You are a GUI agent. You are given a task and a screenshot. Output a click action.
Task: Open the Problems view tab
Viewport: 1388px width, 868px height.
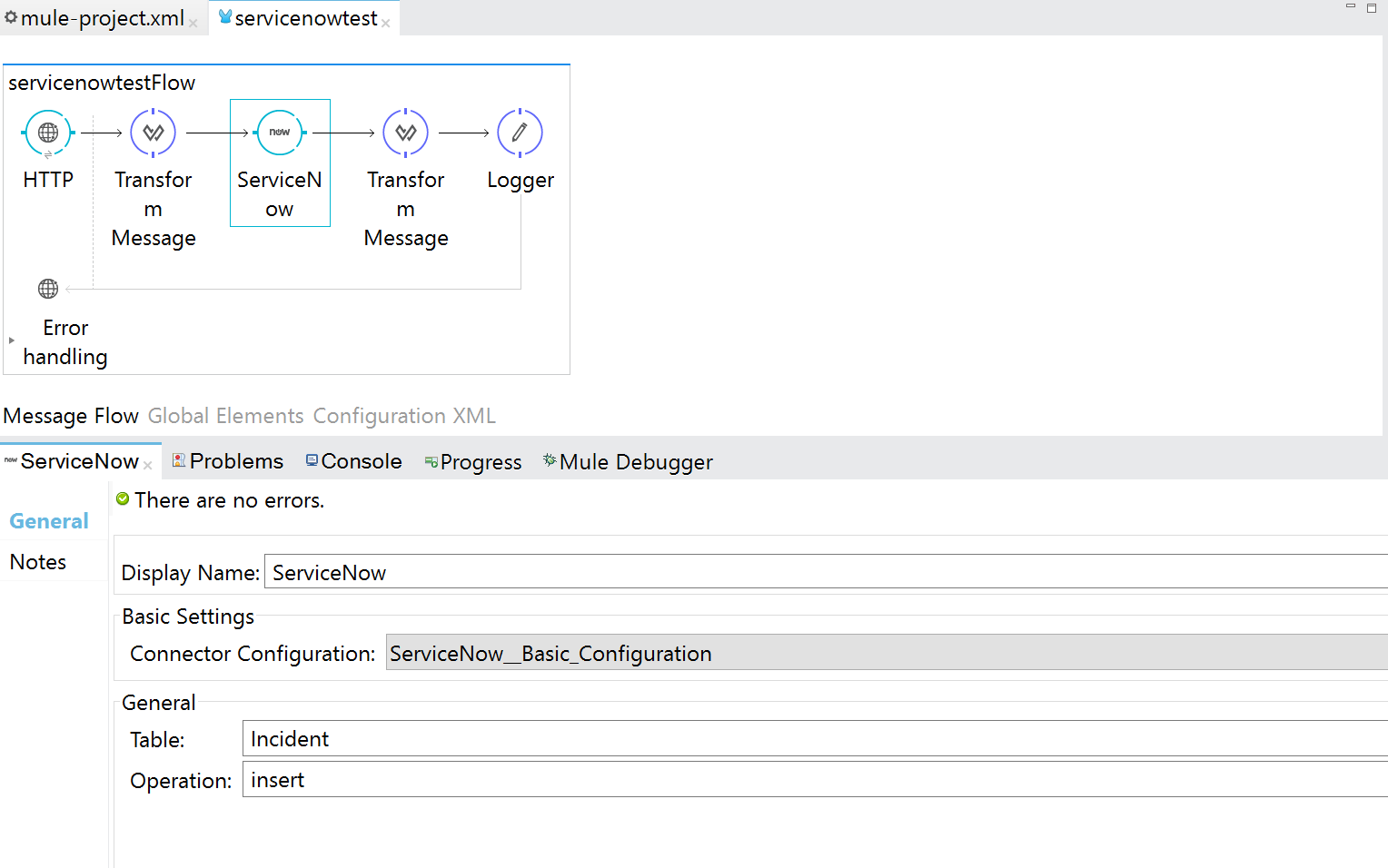point(228,461)
